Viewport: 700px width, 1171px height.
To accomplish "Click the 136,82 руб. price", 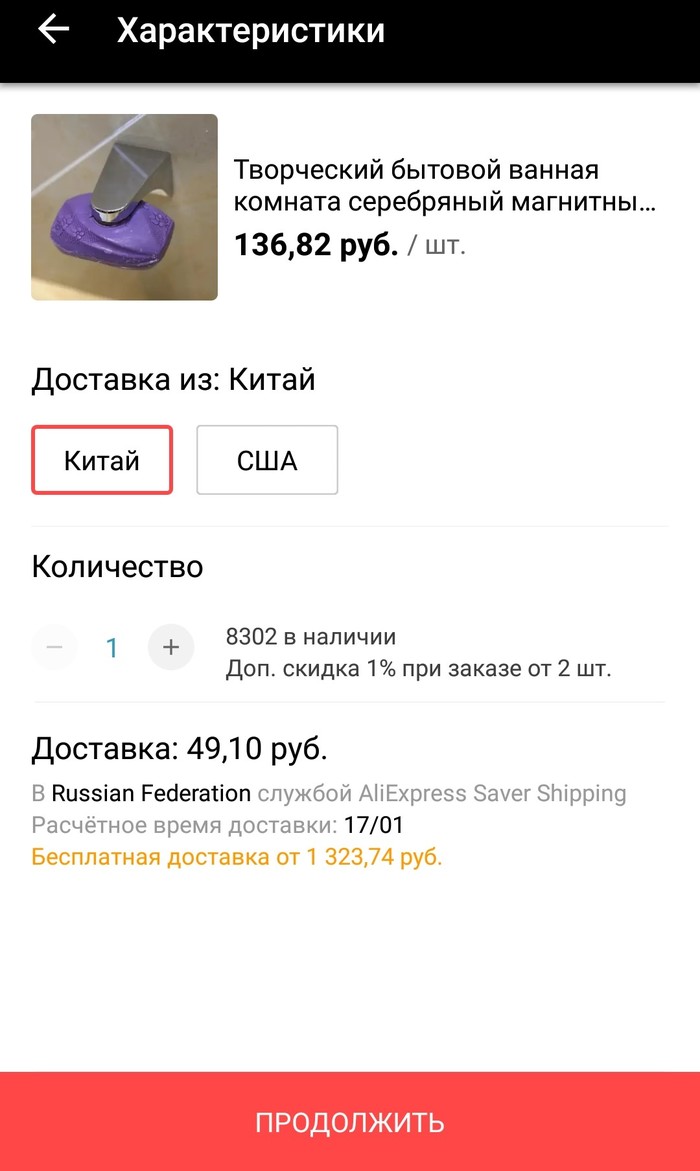I will point(316,245).
